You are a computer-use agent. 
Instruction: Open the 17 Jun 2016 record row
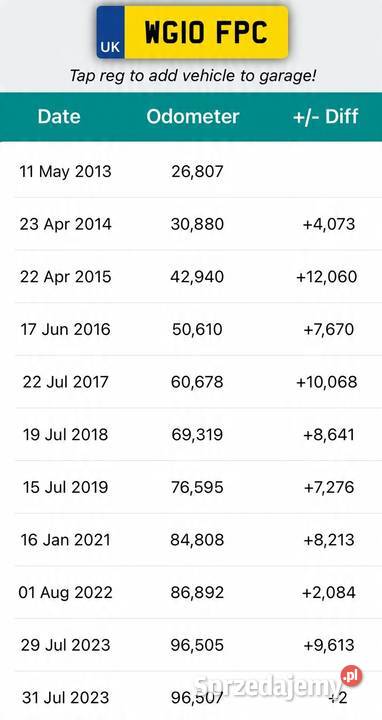pos(191,329)
